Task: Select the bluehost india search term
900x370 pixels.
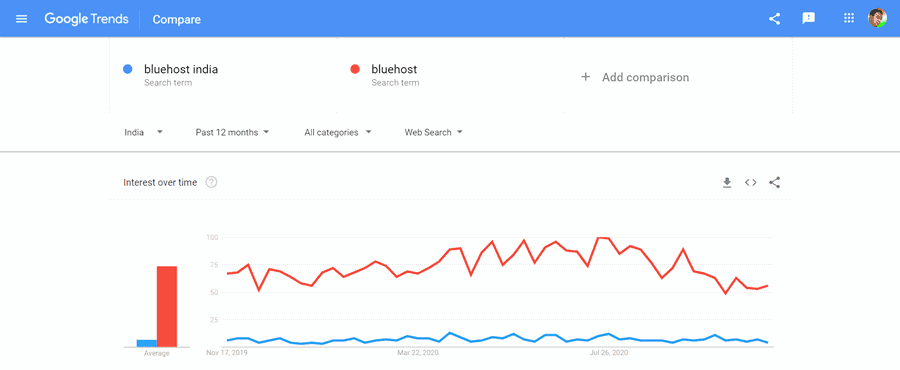Action: (181, 70)
